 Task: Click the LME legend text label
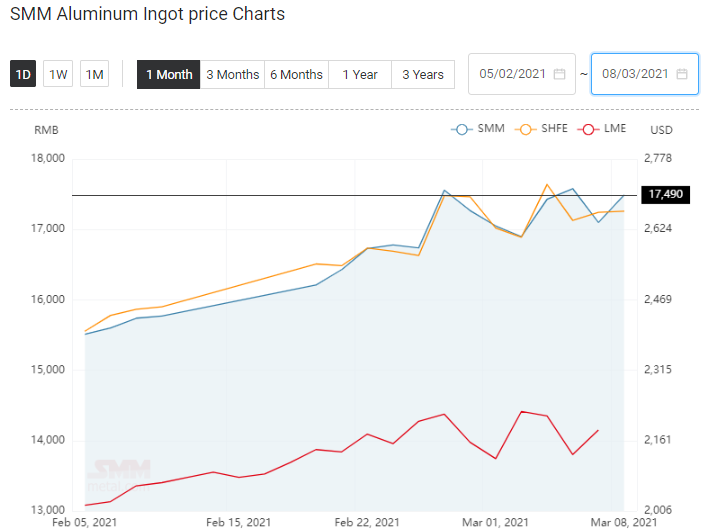615,128
